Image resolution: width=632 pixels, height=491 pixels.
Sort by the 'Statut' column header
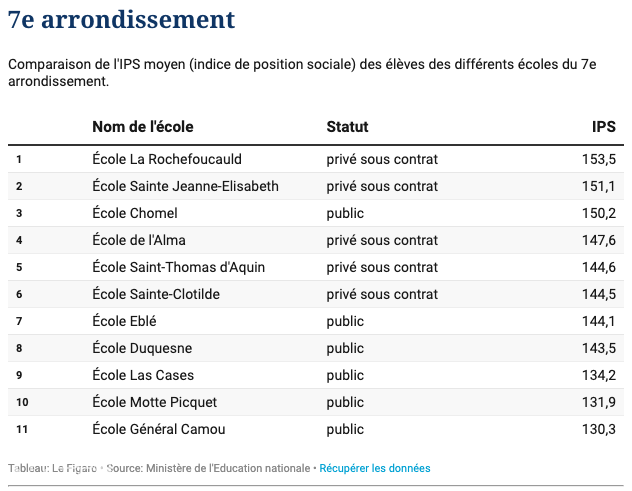tap(347, 127)
